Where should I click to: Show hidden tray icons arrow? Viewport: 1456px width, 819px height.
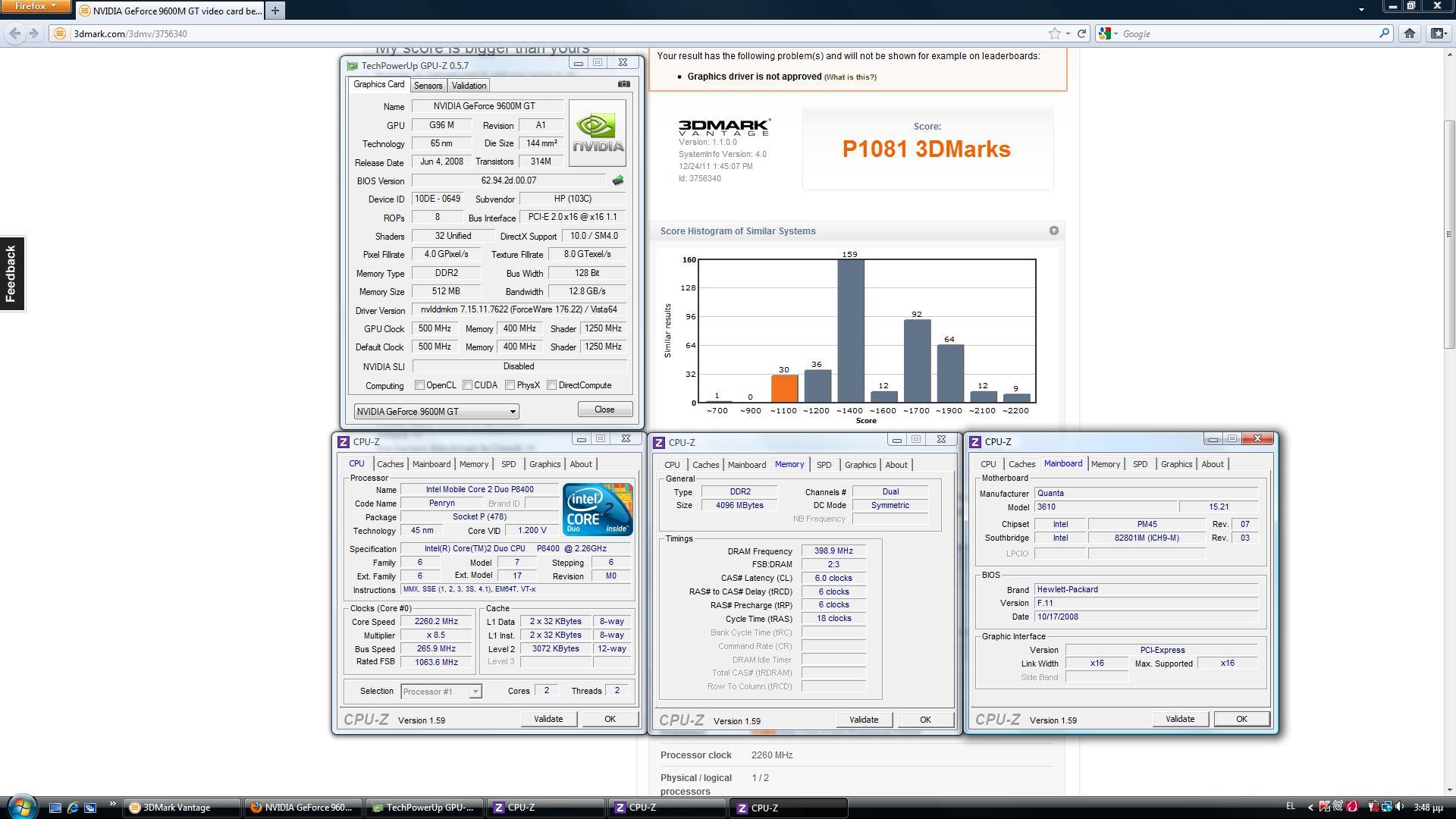[x=1310, y=808]
